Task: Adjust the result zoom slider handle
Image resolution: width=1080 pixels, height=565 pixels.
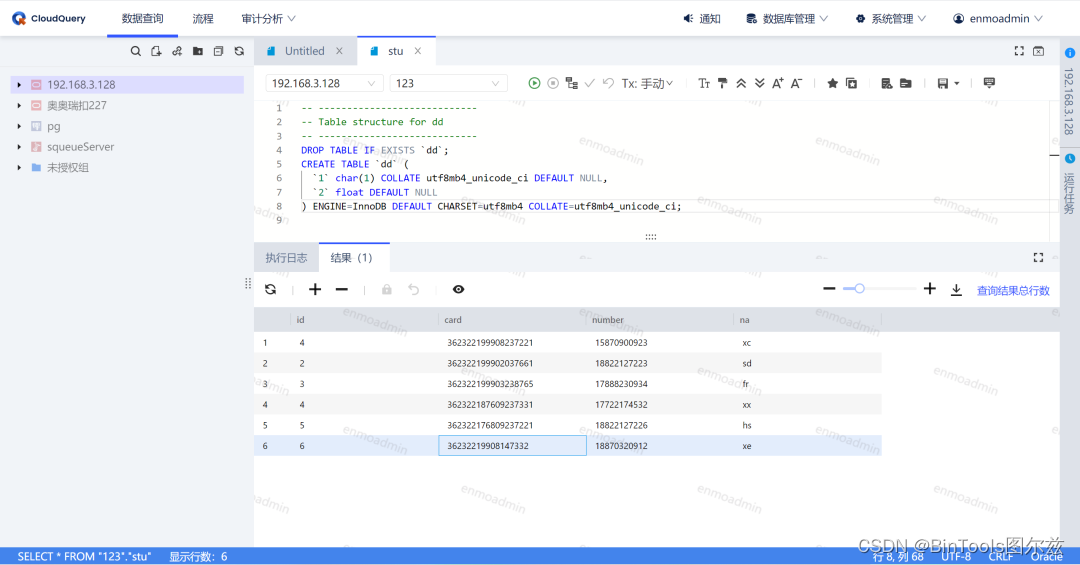Action: click(x=860, y=289)
